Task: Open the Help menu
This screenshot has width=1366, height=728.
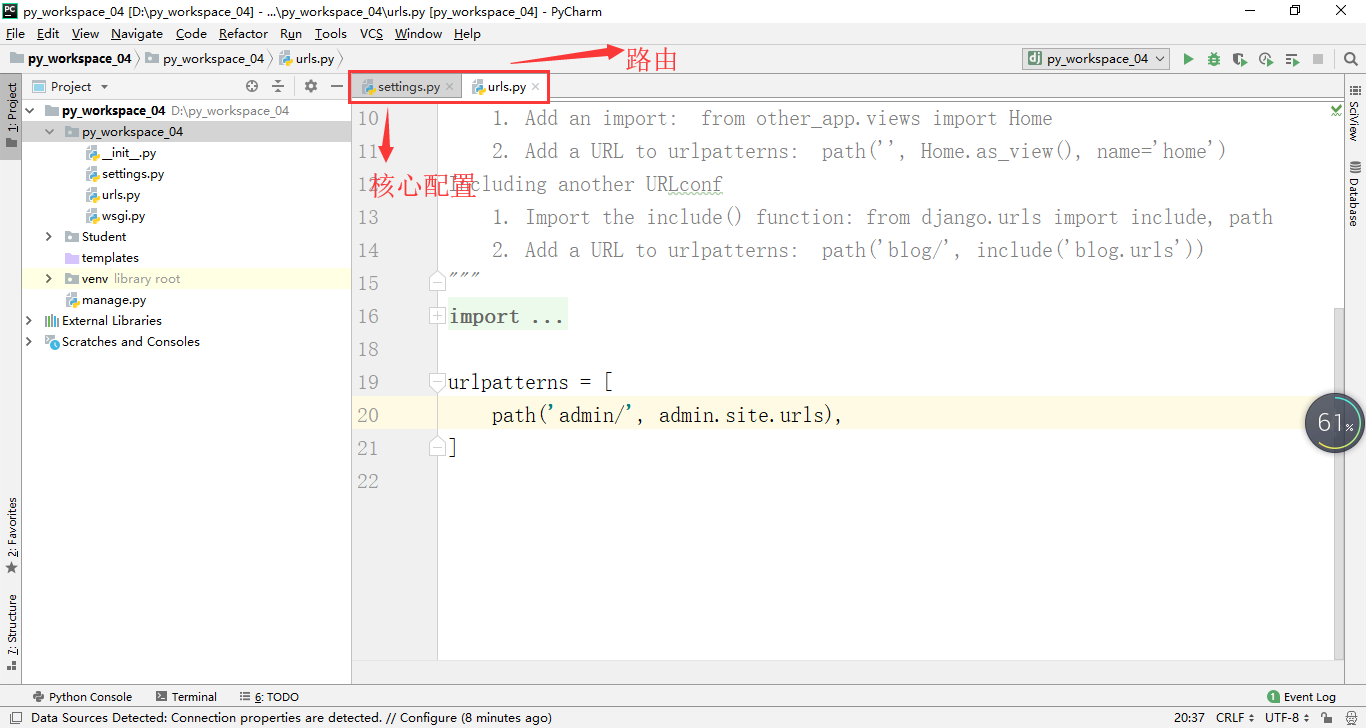Action: click(467, 33)
